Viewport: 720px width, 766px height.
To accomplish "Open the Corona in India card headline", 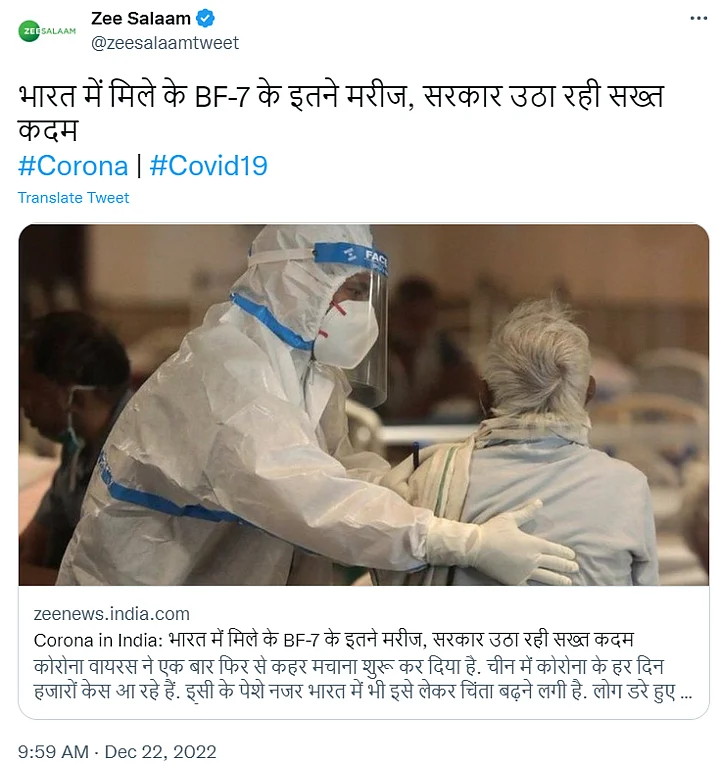I will (x=333, y=640).
